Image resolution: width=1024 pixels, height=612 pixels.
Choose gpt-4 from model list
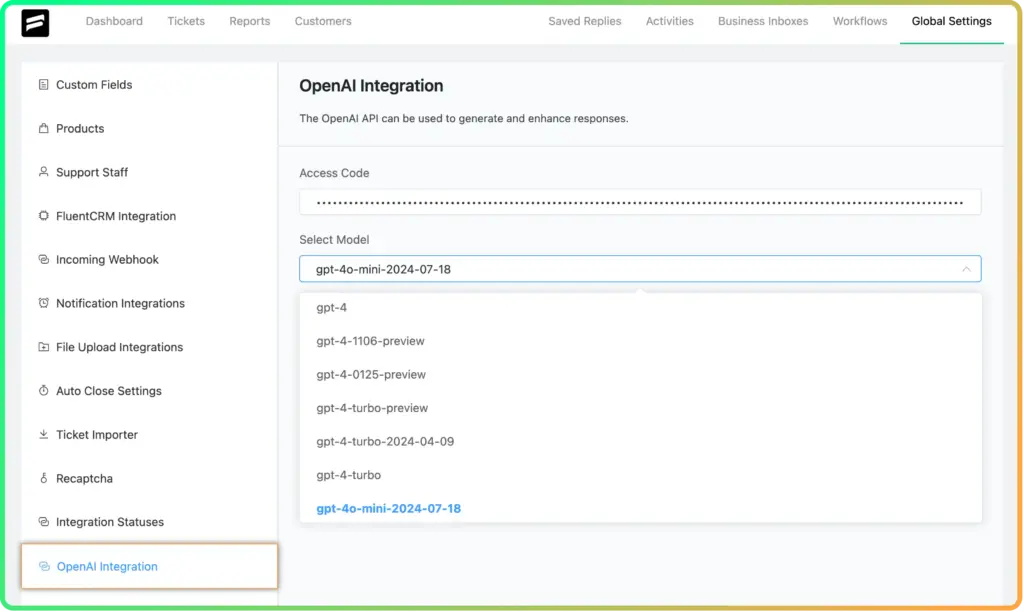coord(640,308)
